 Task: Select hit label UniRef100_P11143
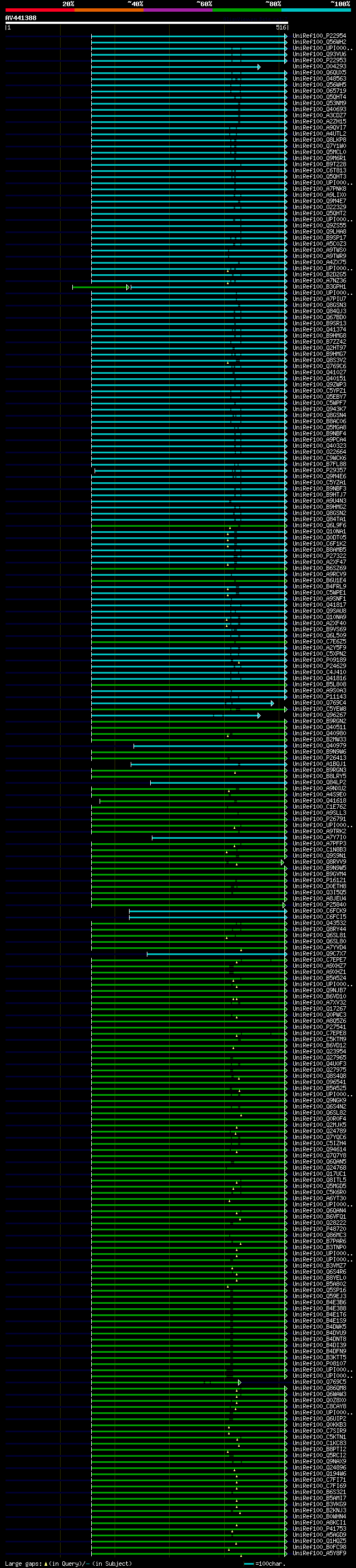(x=319, y=696)
